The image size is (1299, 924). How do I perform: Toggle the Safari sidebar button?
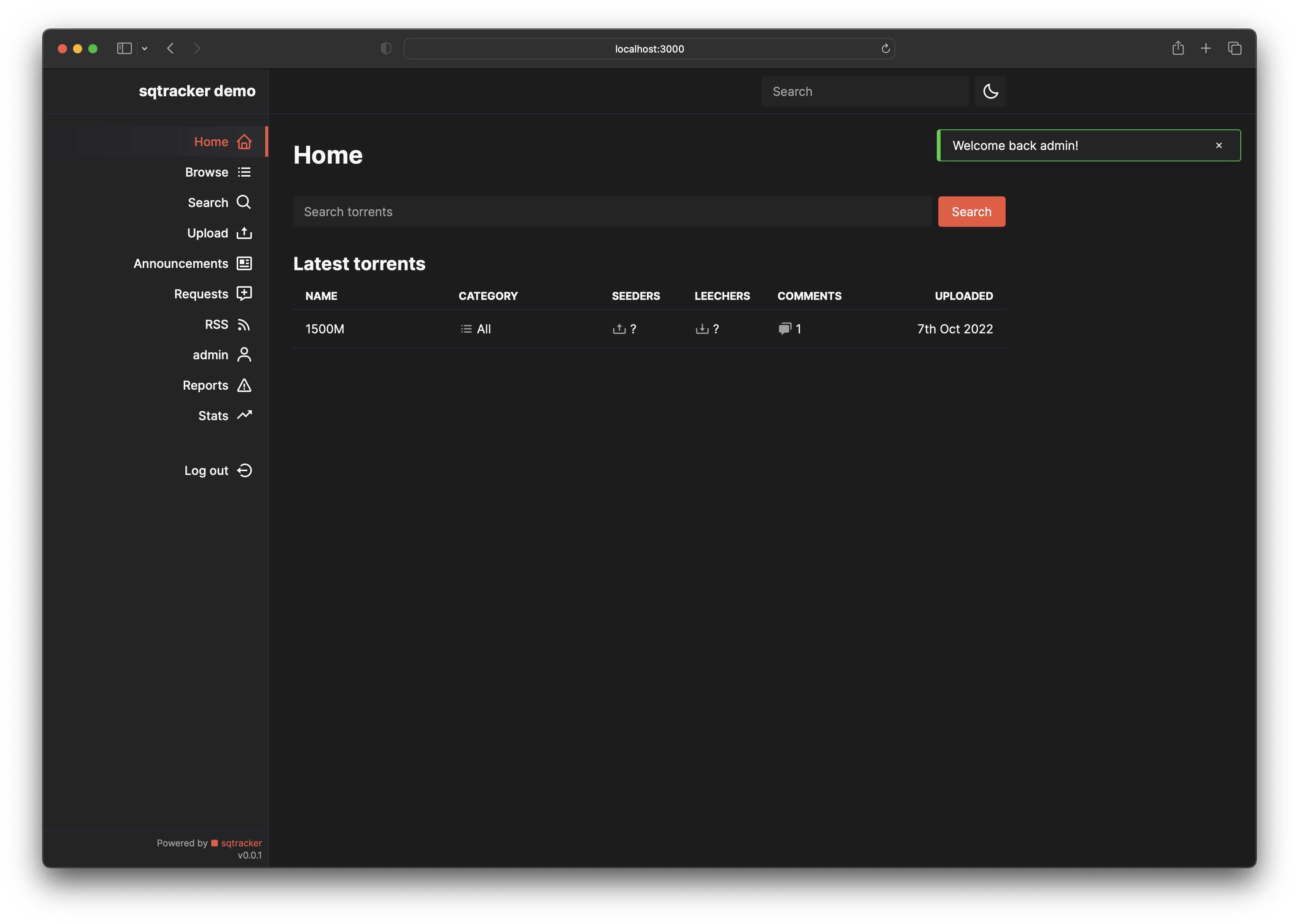(124, 49)
